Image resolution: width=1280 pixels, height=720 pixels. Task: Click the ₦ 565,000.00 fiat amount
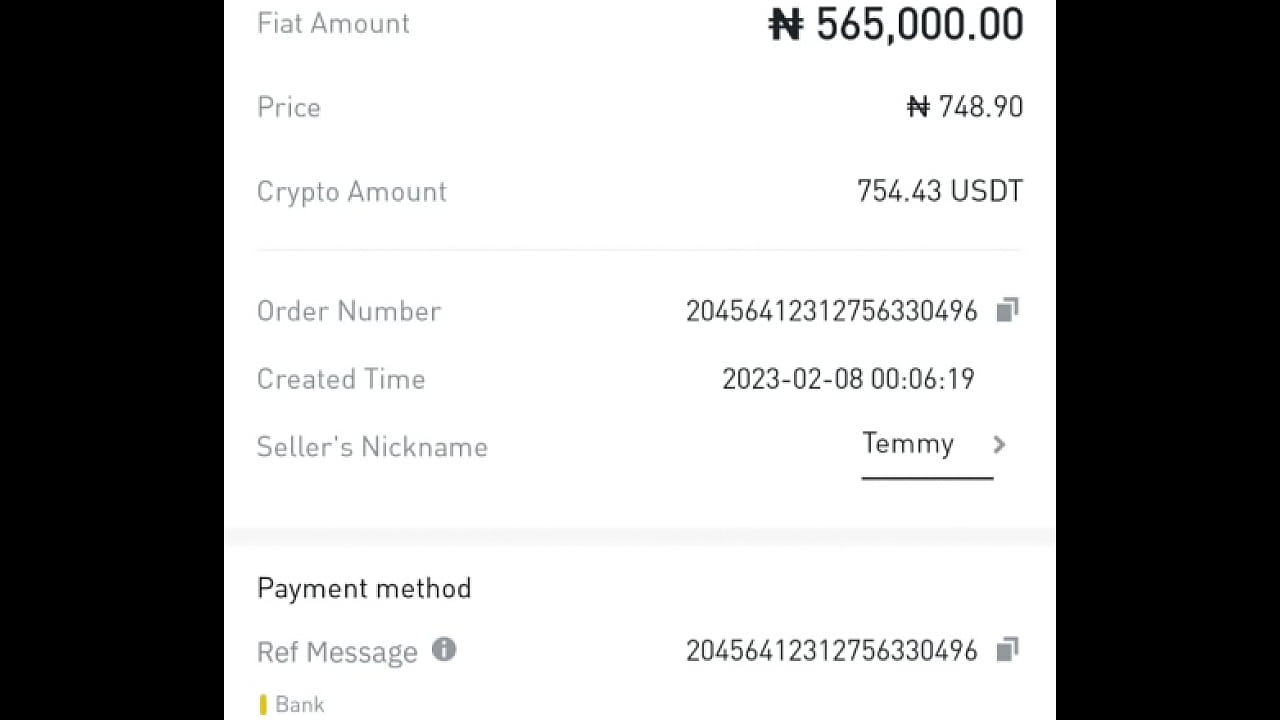tap(896, 25)
